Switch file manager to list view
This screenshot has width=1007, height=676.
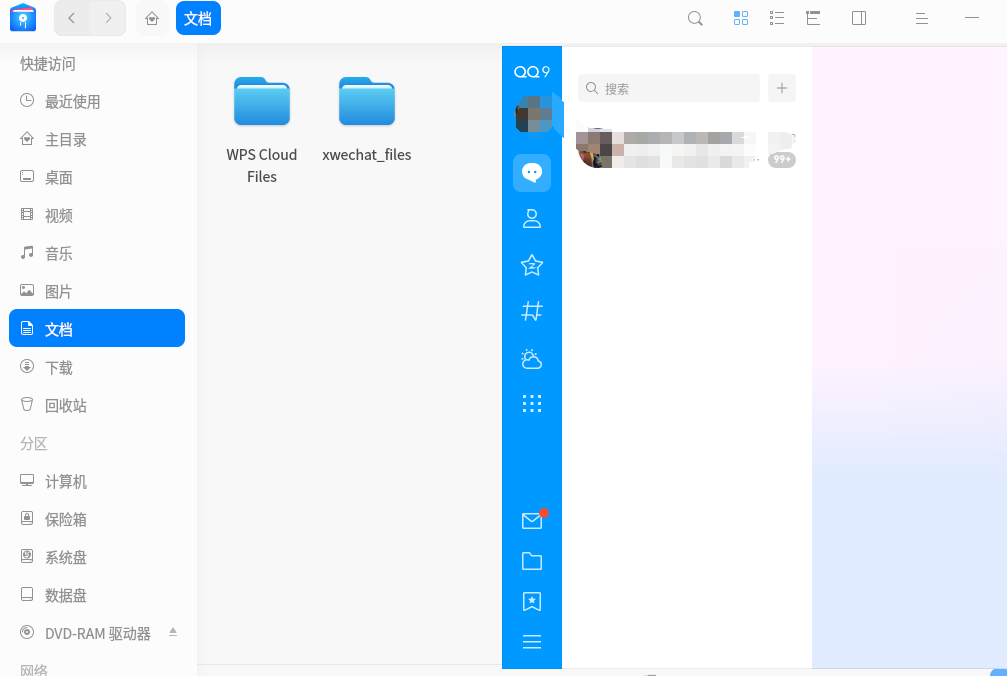777,19
